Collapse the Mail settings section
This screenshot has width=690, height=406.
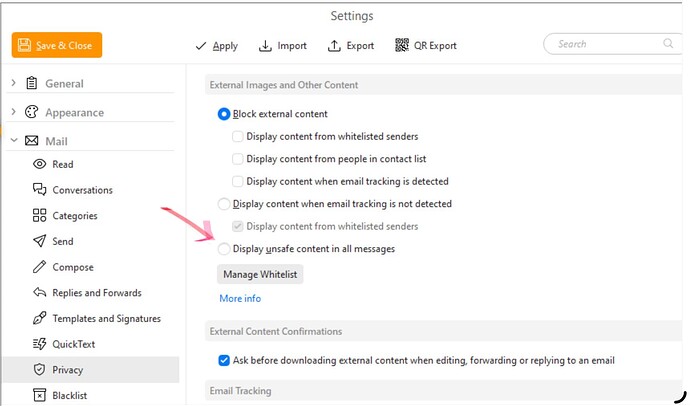14,140
